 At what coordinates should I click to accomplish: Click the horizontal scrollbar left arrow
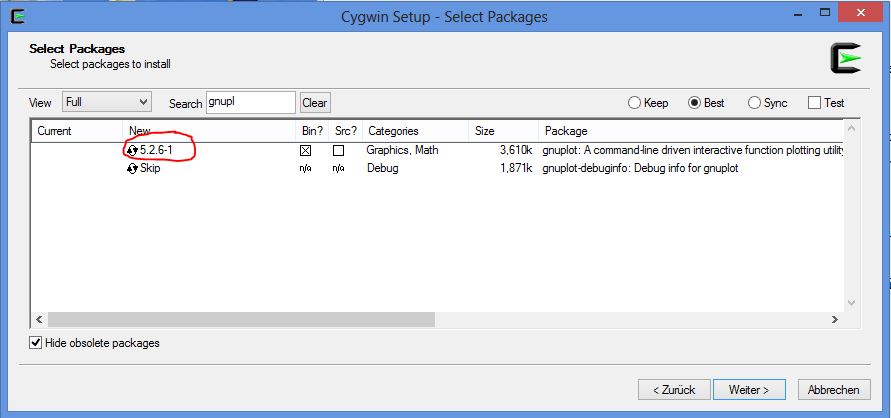(39, 320)
